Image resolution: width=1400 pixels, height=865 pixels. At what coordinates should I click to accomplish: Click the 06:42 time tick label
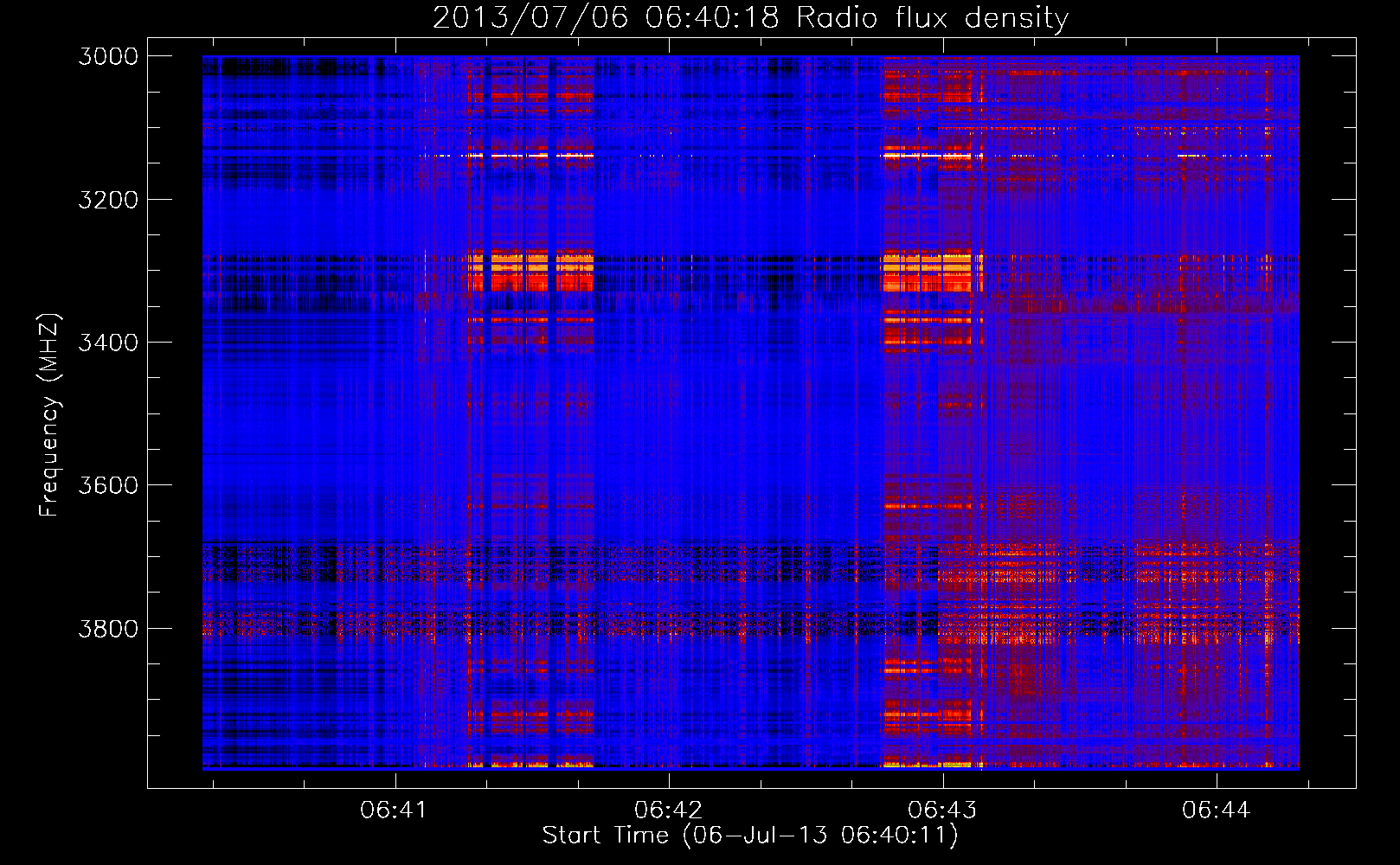click(x=668, y=810)
